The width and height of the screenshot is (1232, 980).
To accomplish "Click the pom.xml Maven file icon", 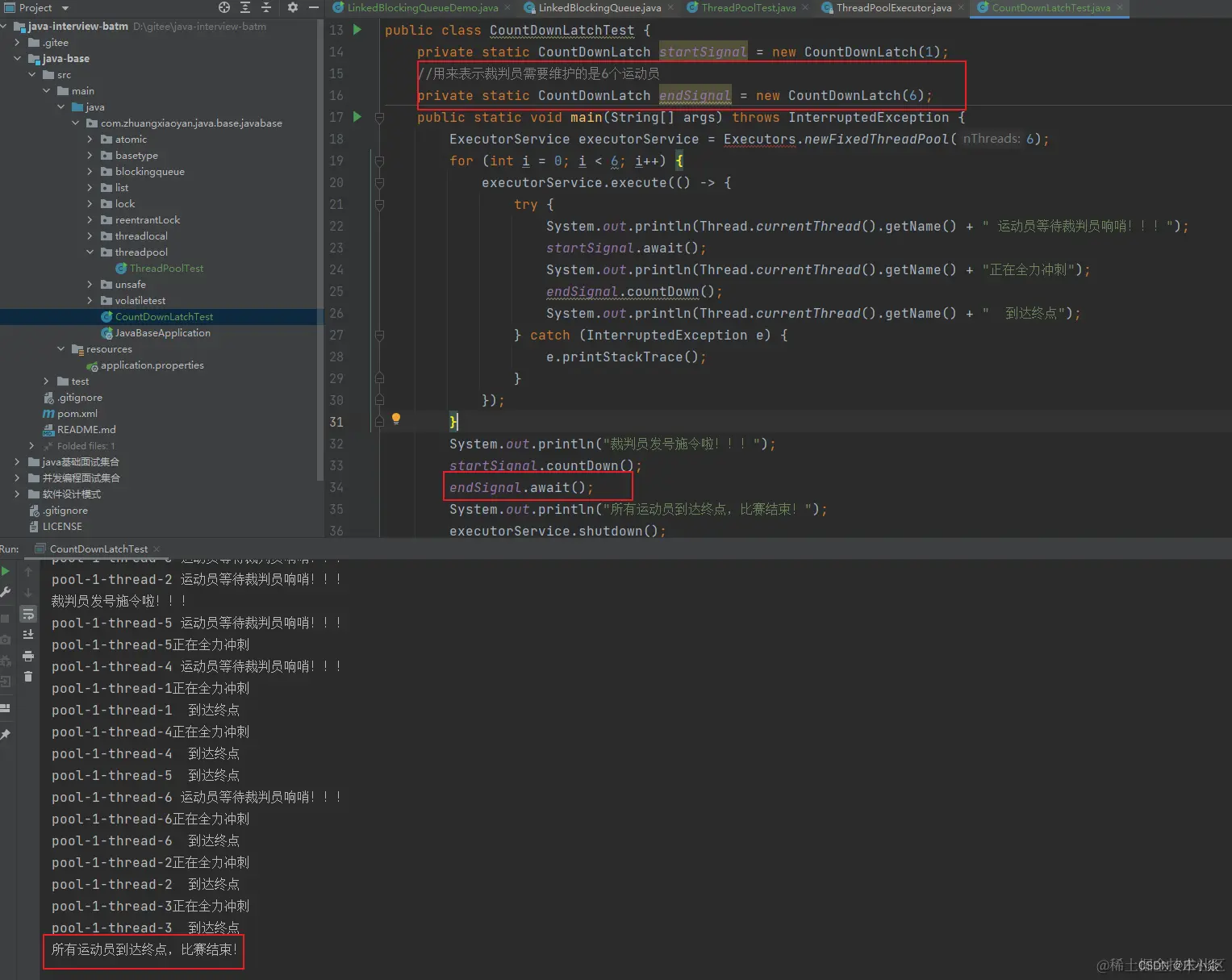I will (48, 414).
